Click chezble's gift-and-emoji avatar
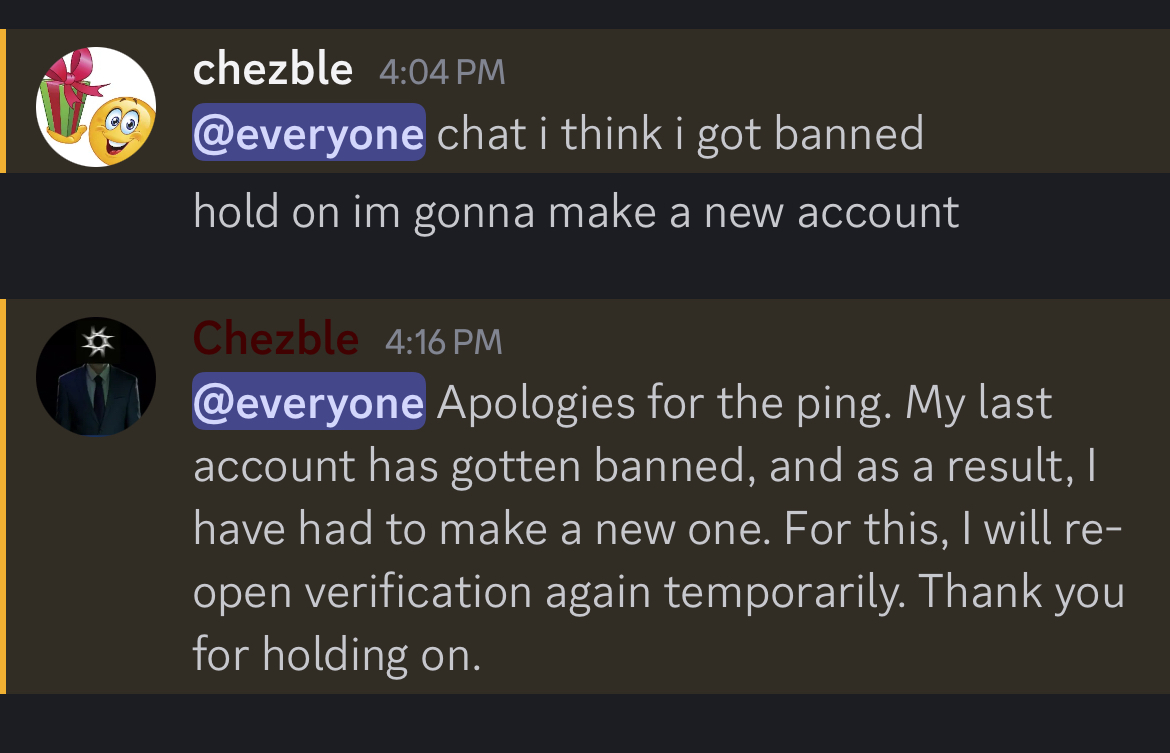 (x=96, y=107)
